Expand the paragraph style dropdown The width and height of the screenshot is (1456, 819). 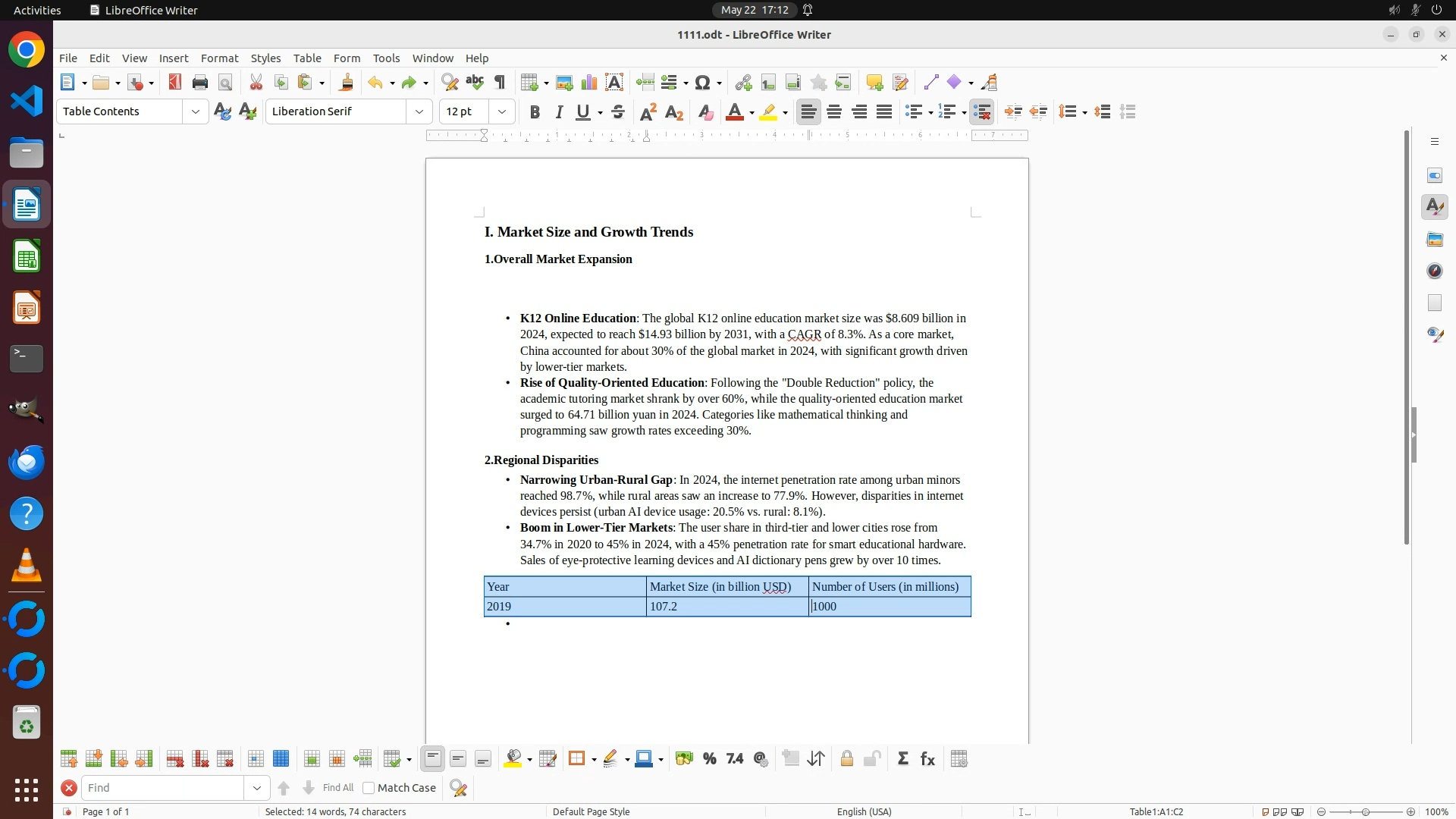(196, 111)
